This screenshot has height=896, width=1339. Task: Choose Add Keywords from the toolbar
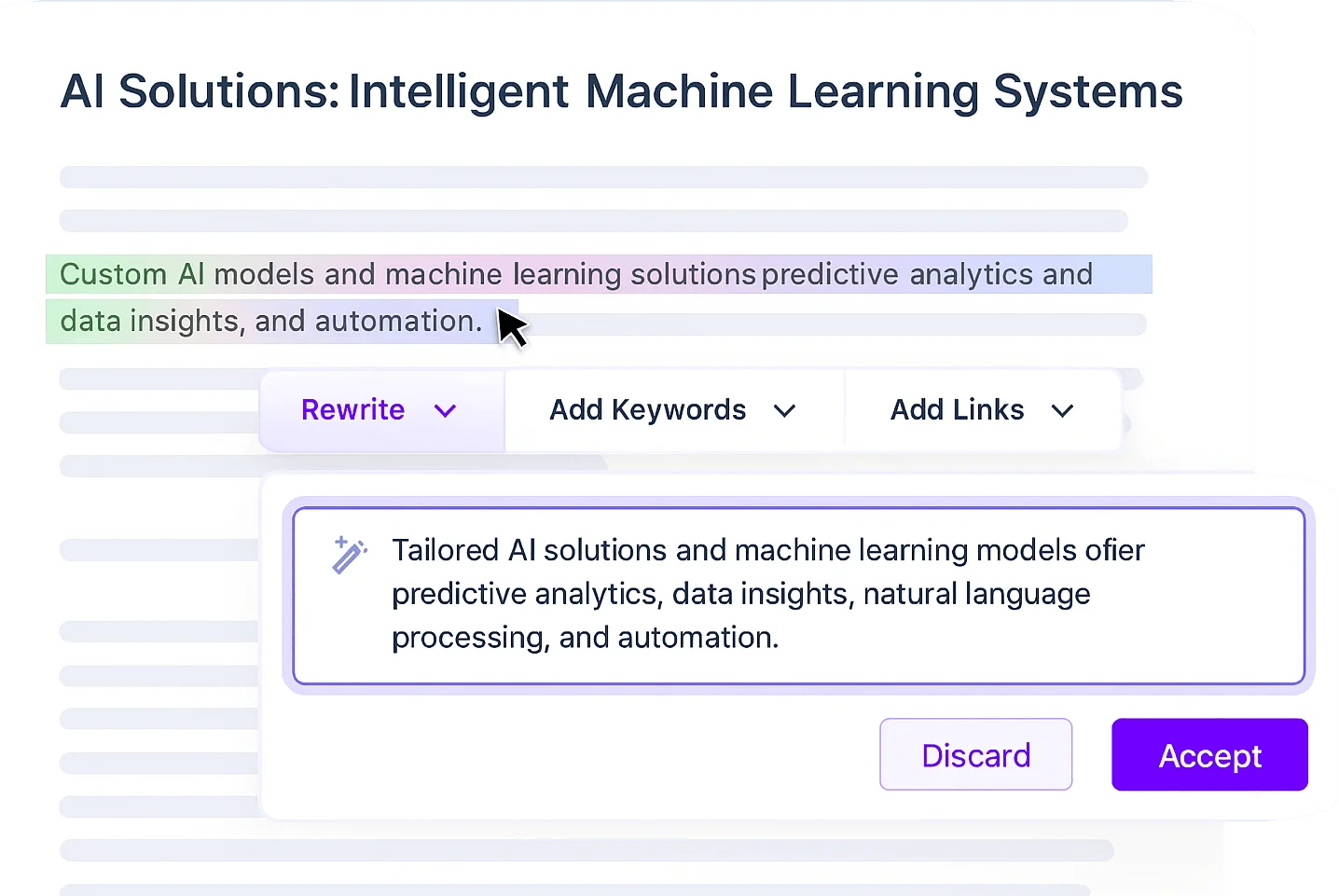pos(647,410)
